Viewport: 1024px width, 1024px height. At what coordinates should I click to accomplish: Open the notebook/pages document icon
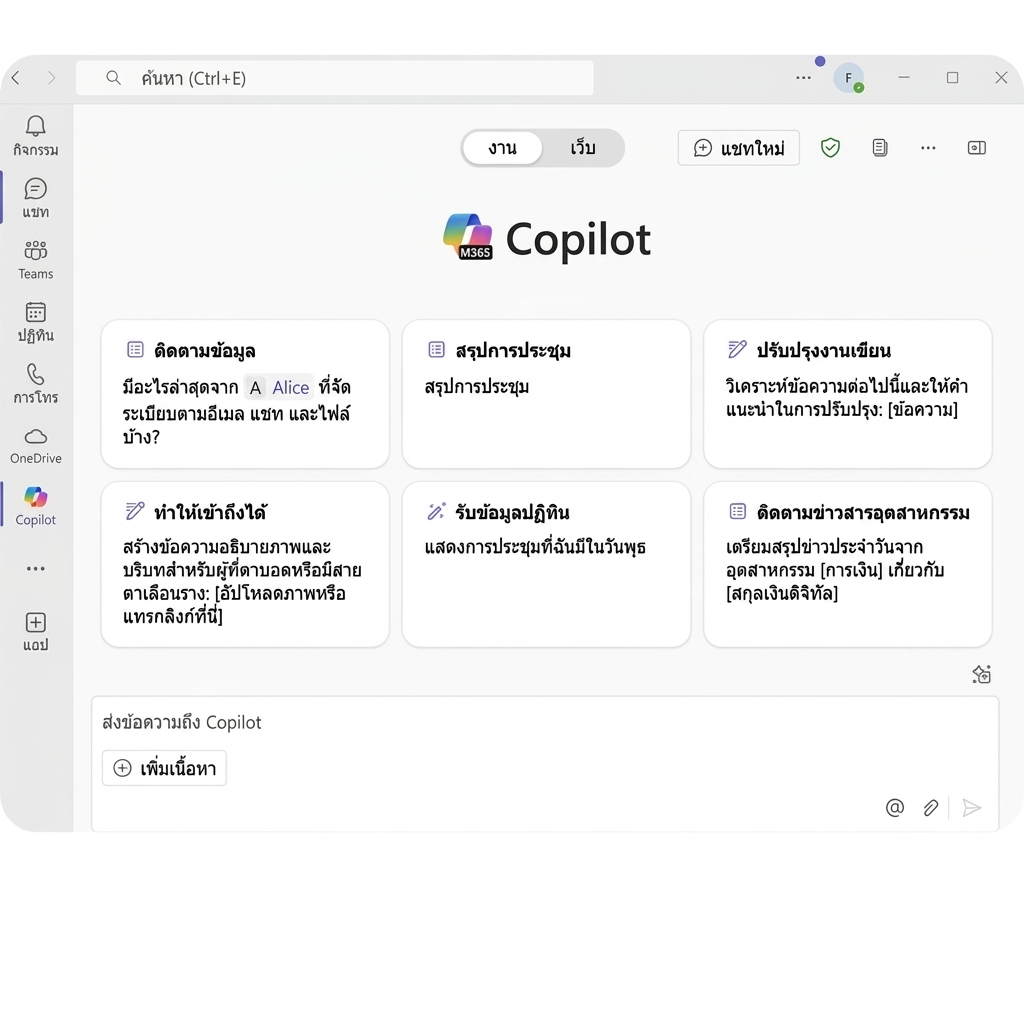(880, 148)
